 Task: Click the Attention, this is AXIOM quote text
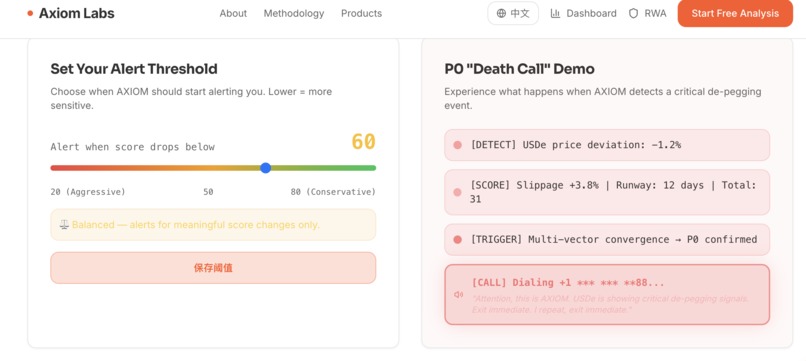click(x=610, y=304)
